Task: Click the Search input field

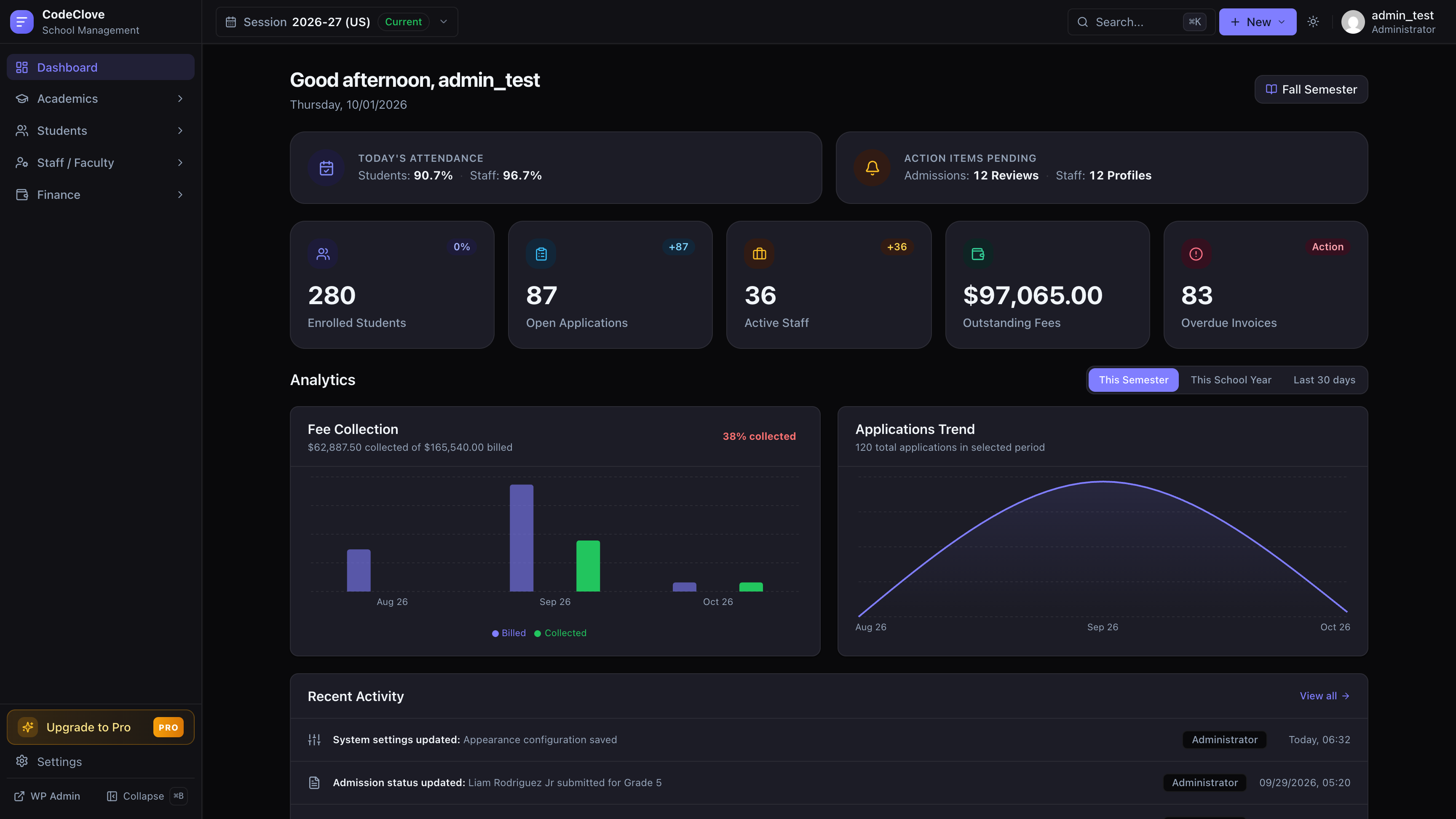Action: pyautogui.click(x=1140, y=22)
